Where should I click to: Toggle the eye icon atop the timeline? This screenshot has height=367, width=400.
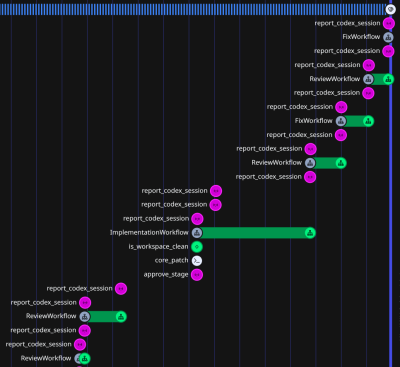coord(390,9)
